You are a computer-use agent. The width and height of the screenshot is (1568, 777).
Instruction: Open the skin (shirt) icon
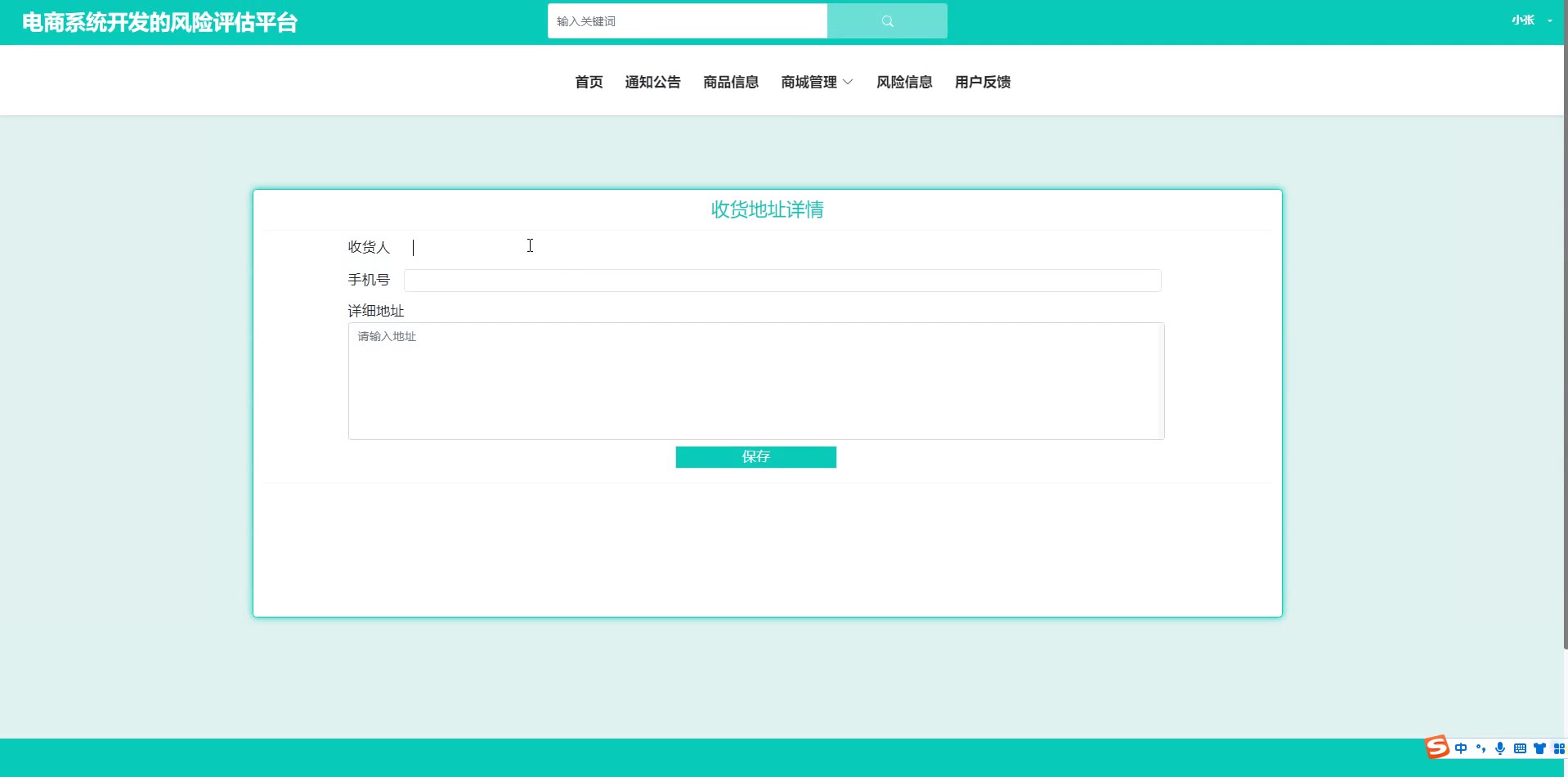coord(1539,748)
